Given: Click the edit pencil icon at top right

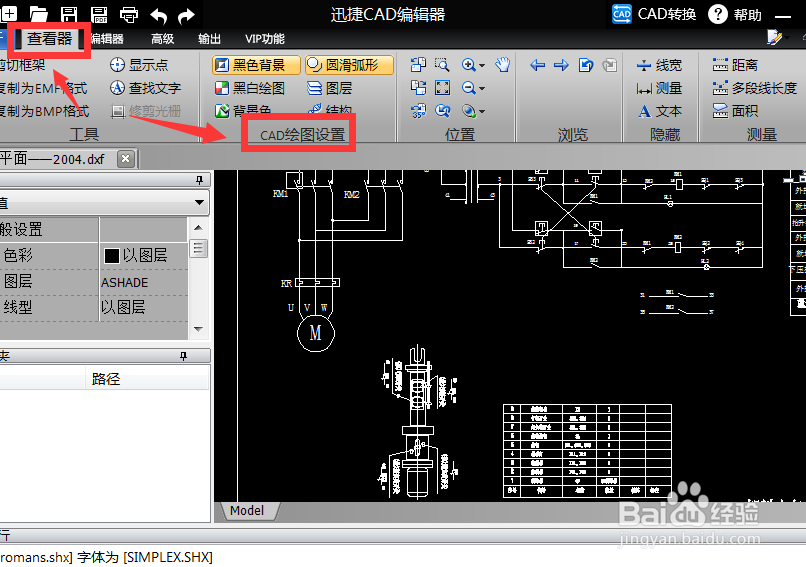Looking at the screenshot, I should click(774, 37).
